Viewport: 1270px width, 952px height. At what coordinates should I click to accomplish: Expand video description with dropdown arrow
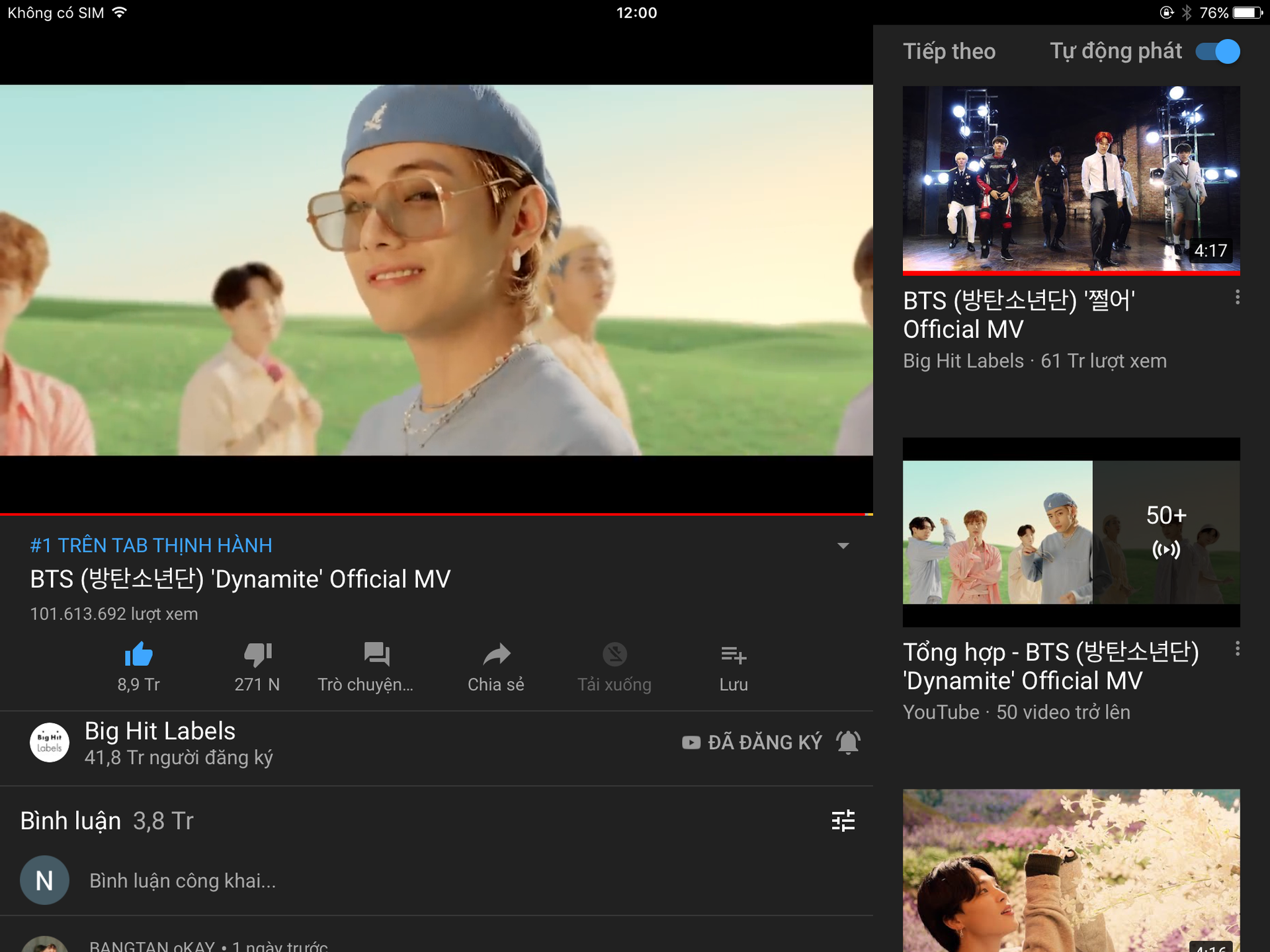pyautogui.click(x=843, y=546)
